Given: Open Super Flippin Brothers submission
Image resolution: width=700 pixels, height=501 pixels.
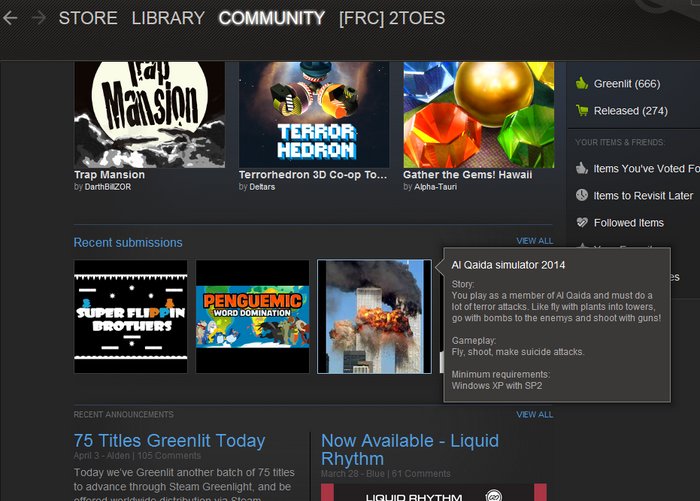Looking at the screenshot, I should coord(131,317).
